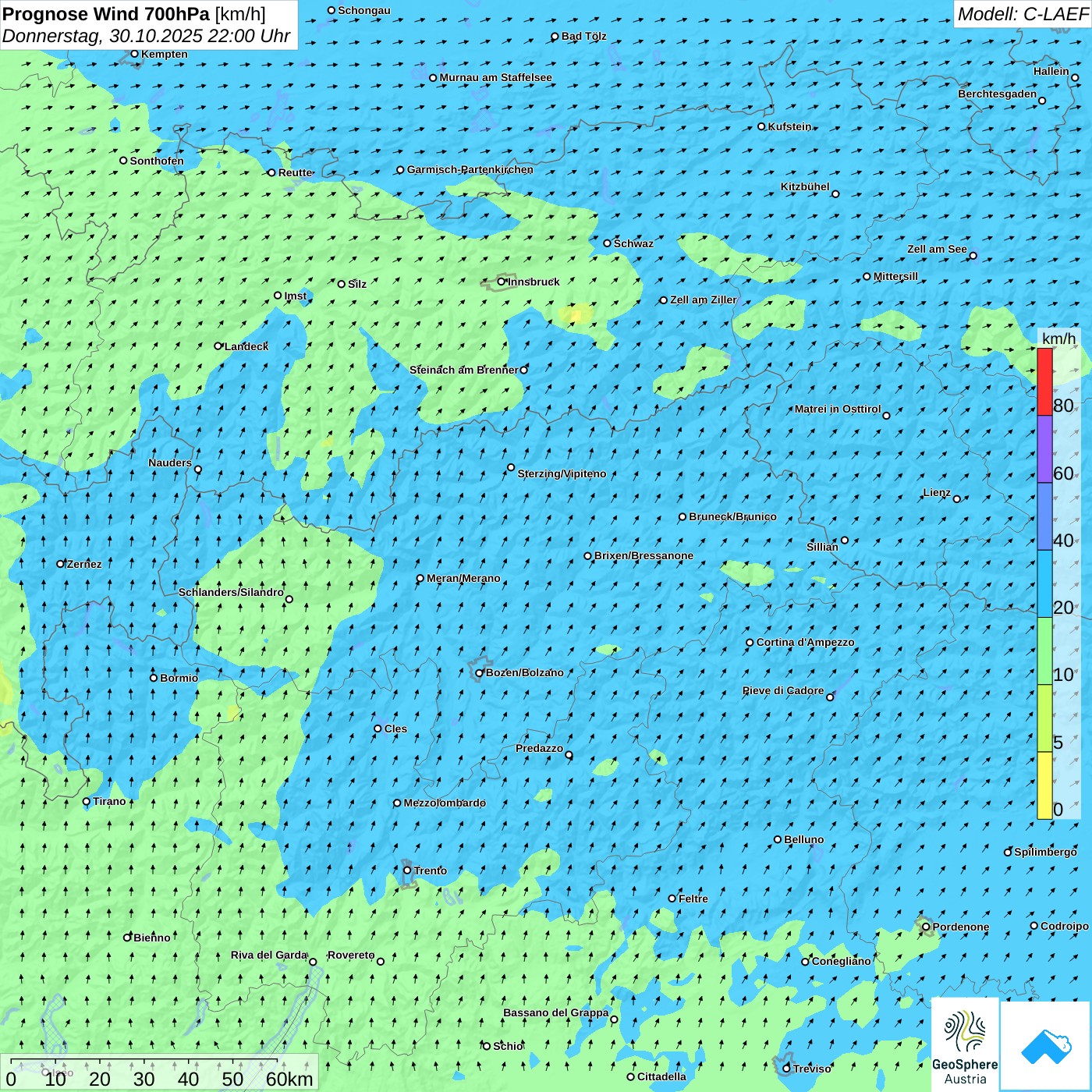
Task: Click the 'Zell am See' label
Action: click(x=937, y=249)
